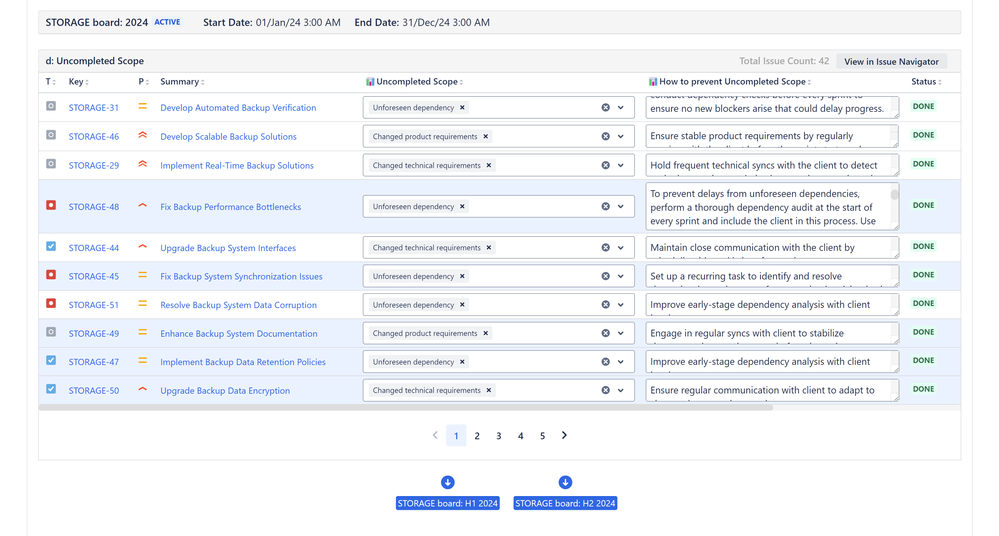
Task: Open STORAGE board: H1 2024 link
Action: [x=447, y=503]
